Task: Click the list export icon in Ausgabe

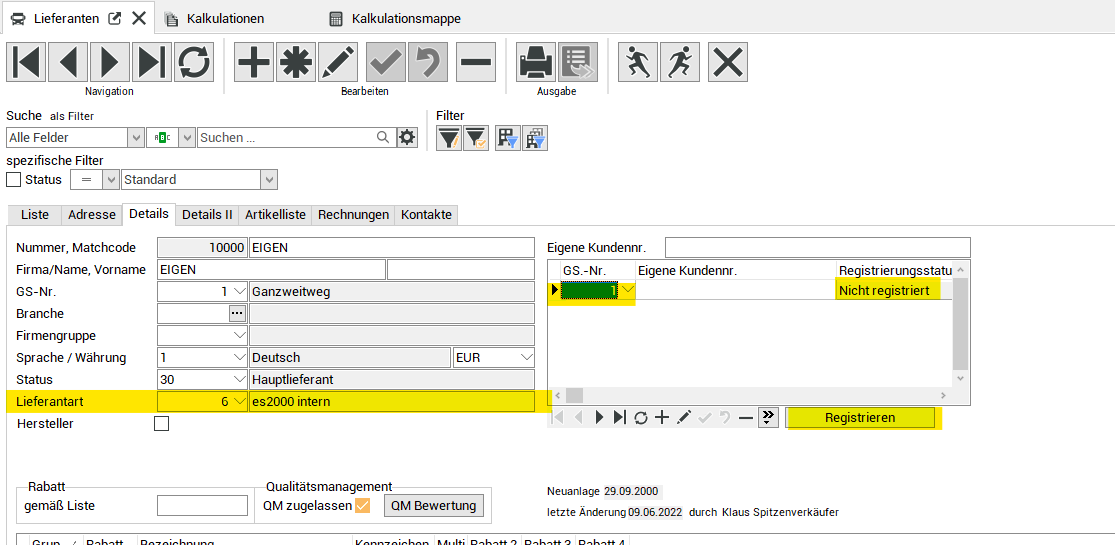Action: click(x=578, y=62)
